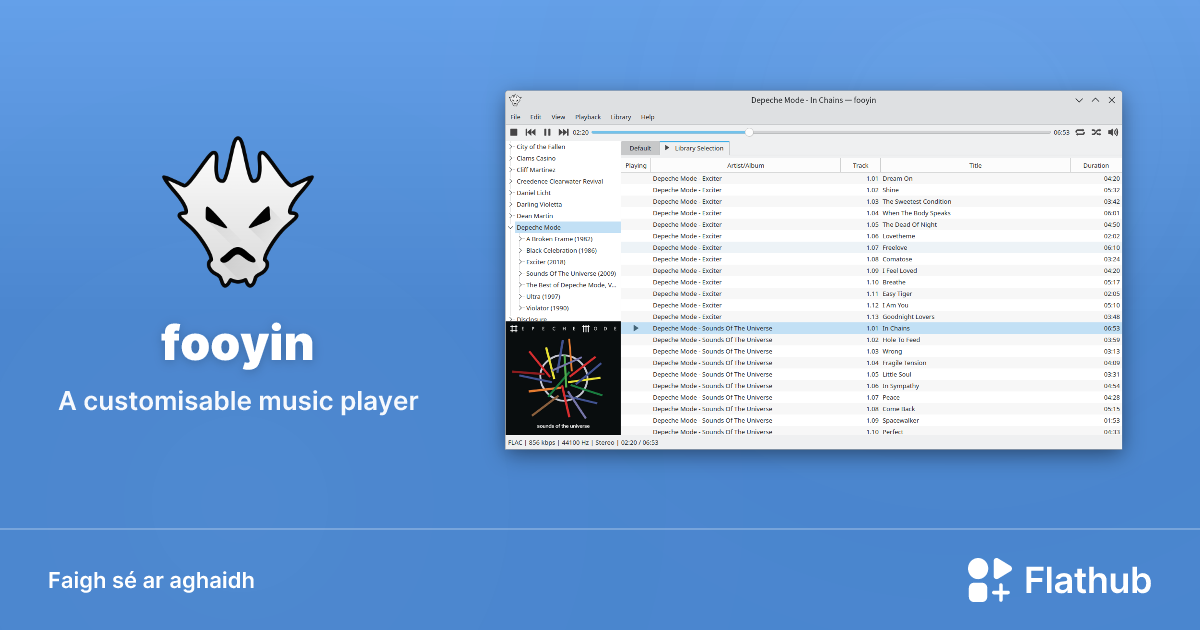1200x630 pixels.
Task: Click the Artist/Album column header
Action: 745,165
